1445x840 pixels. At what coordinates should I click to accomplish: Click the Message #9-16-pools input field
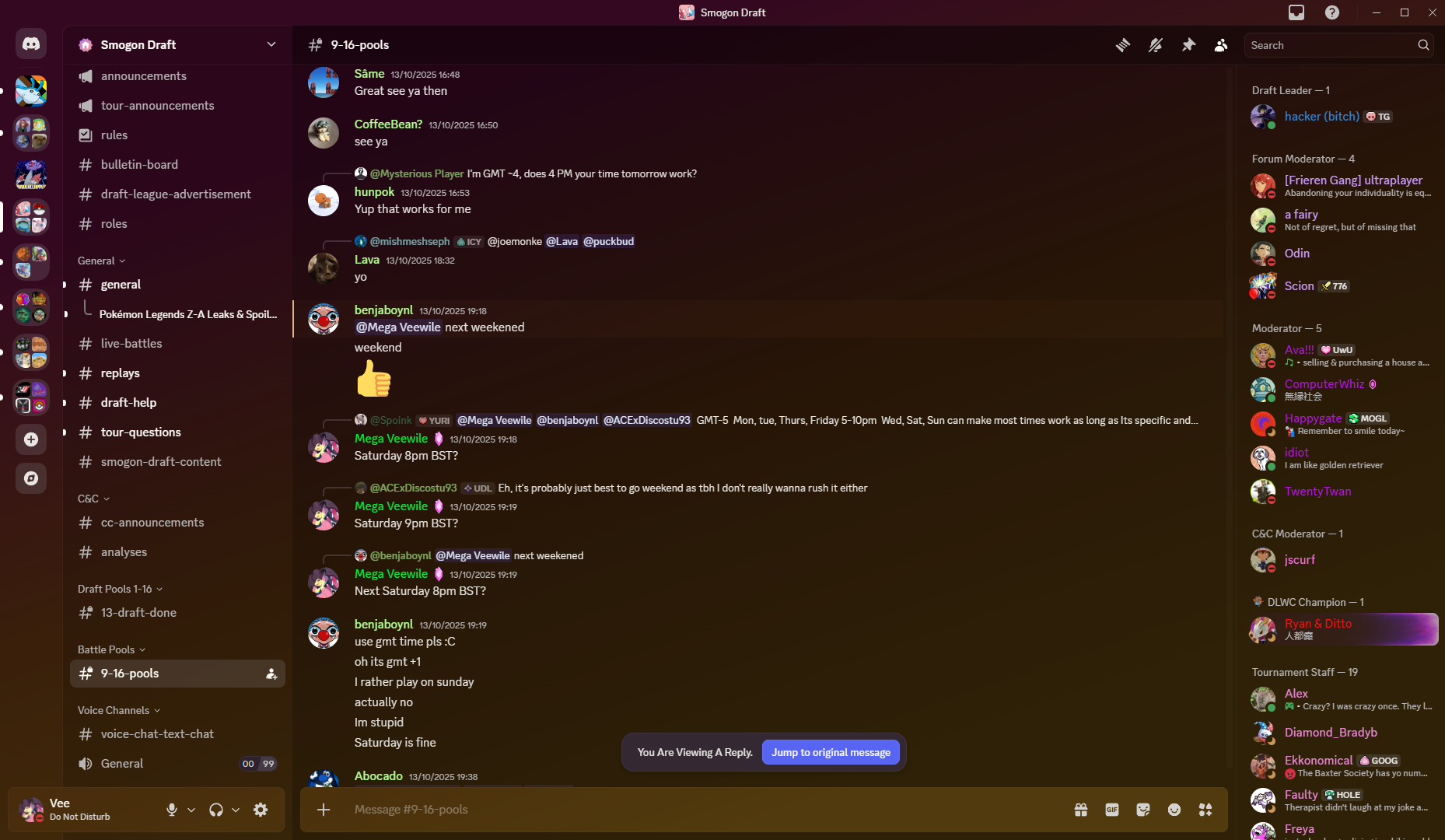click(700, 810)
